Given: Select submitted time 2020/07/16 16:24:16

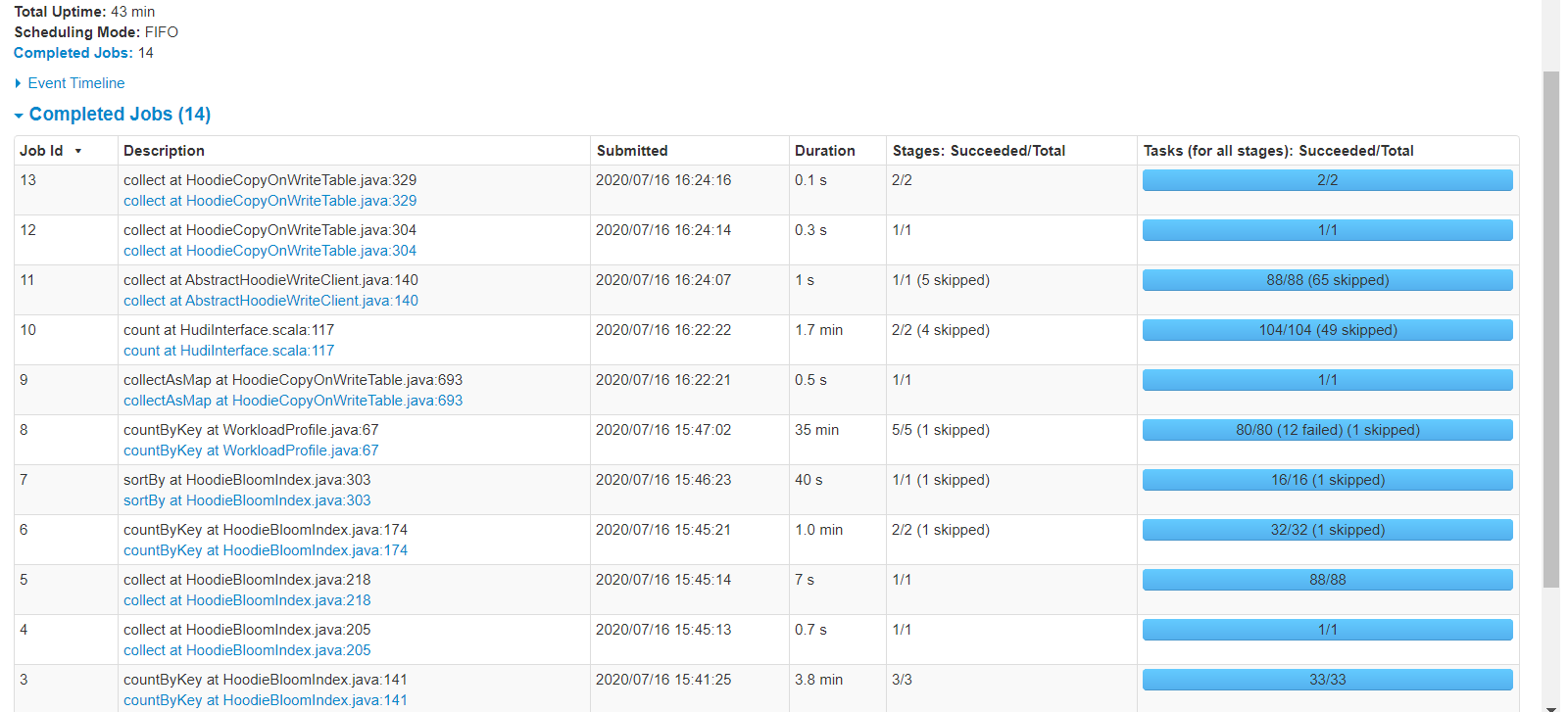Looking at the screenshot, I should click(663, 180).
